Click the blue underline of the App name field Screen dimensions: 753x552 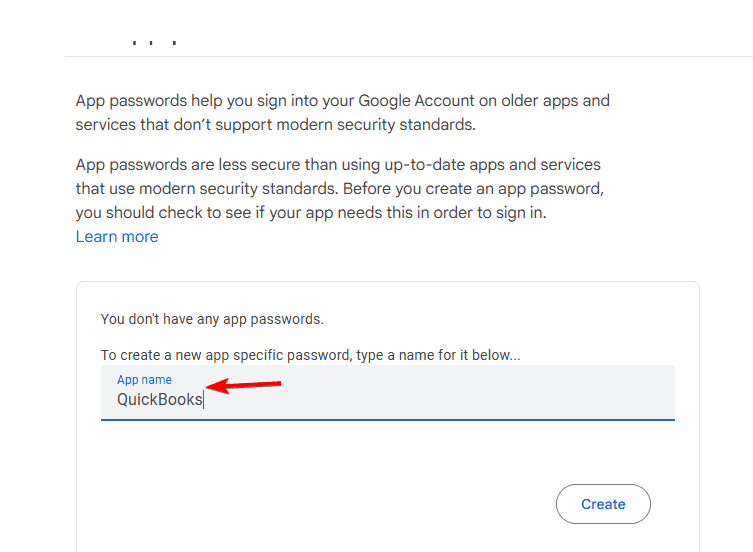coord(388,420)
